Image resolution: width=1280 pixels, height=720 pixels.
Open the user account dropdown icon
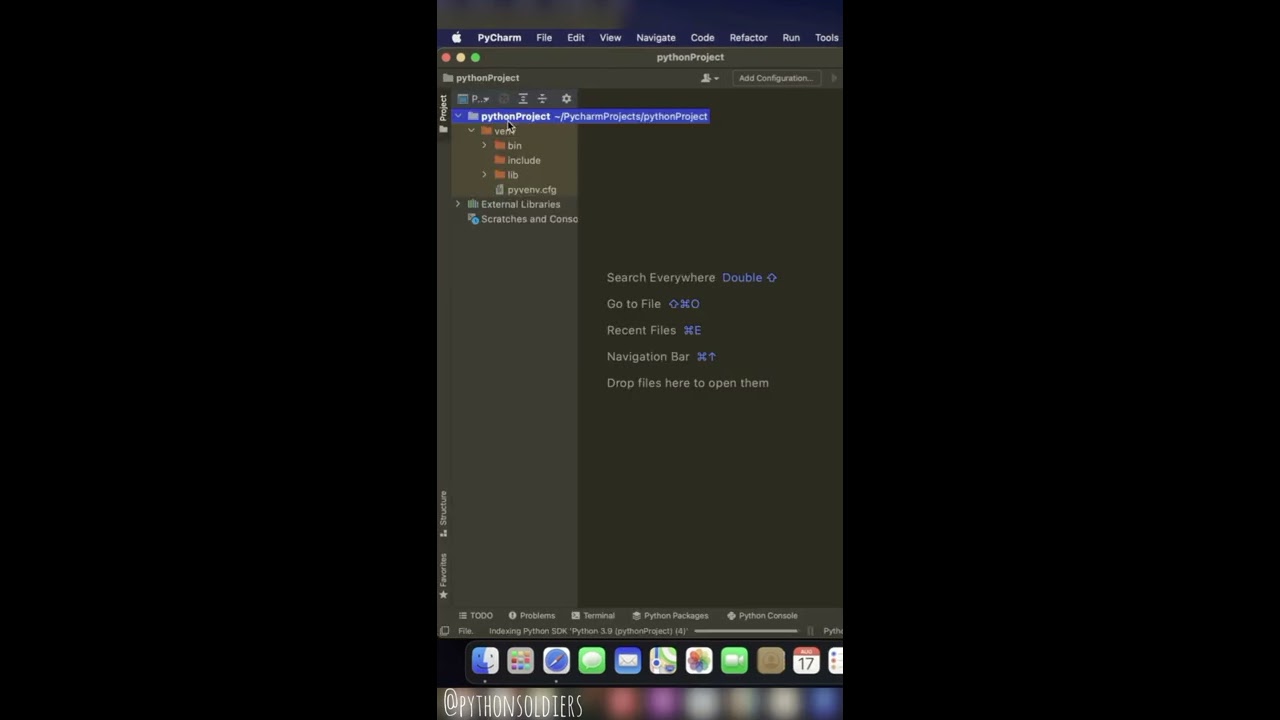pos(710,78)
